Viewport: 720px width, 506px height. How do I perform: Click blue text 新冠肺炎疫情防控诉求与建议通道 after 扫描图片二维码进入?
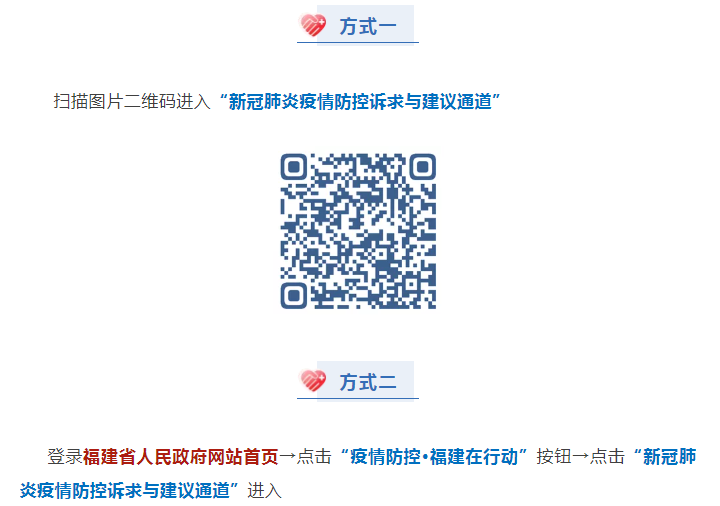pyautogui.click(x=360, y=101)
